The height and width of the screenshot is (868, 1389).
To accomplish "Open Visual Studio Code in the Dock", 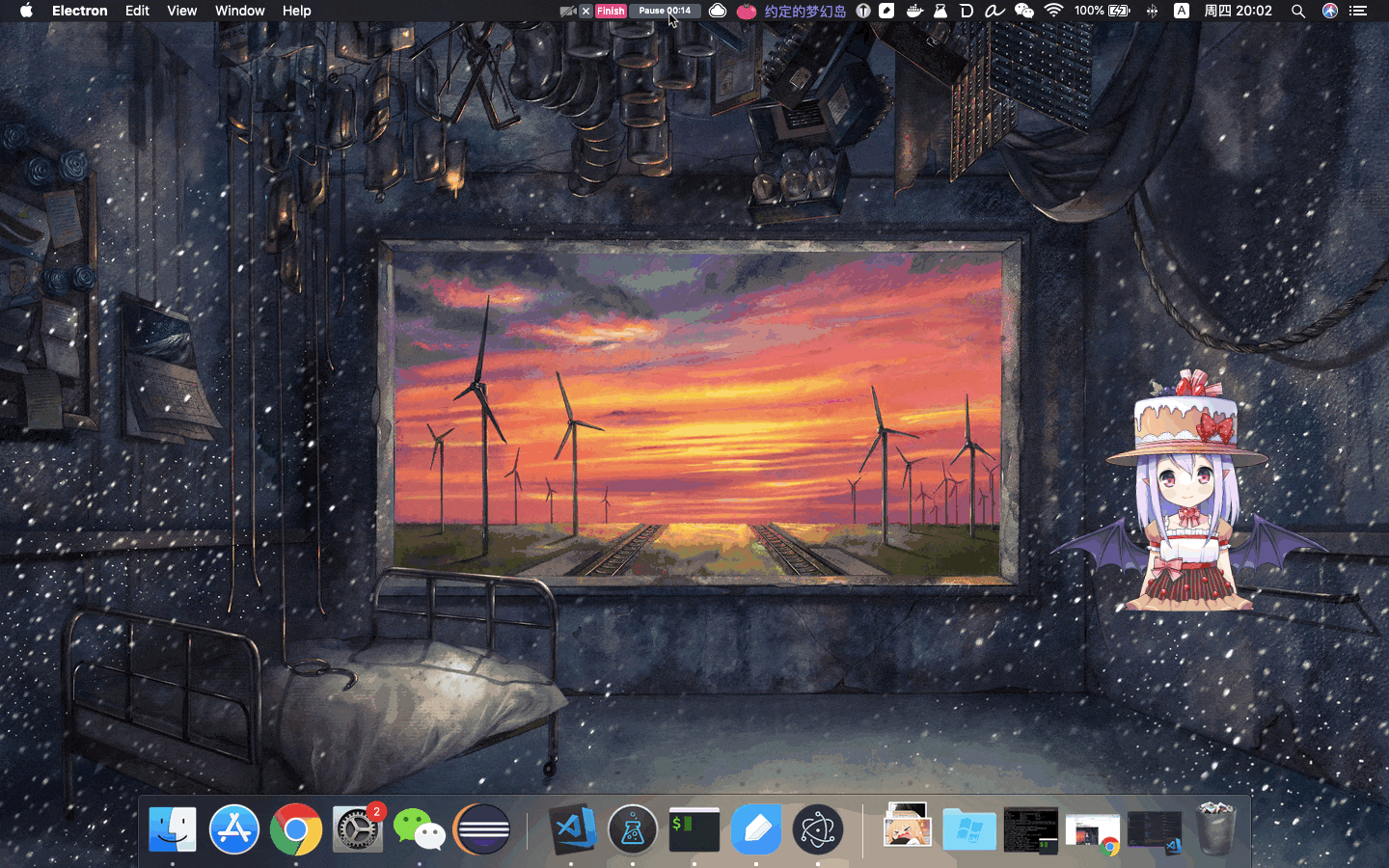I will coord(572,829).
